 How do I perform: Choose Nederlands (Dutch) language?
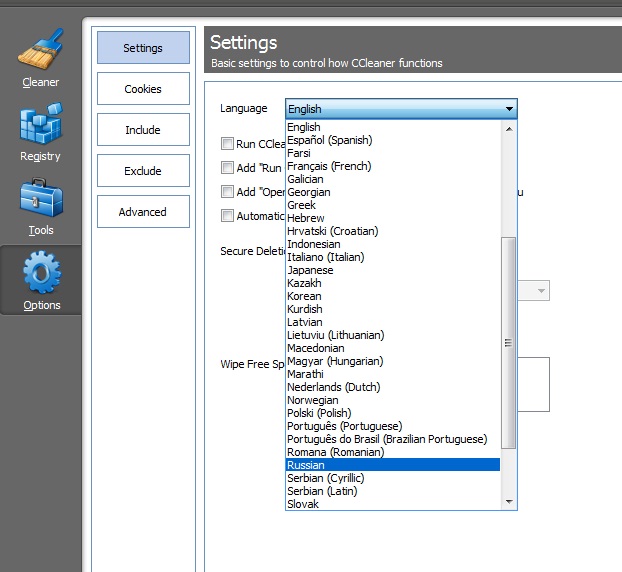pyautogui.click(x=393, y=387)
